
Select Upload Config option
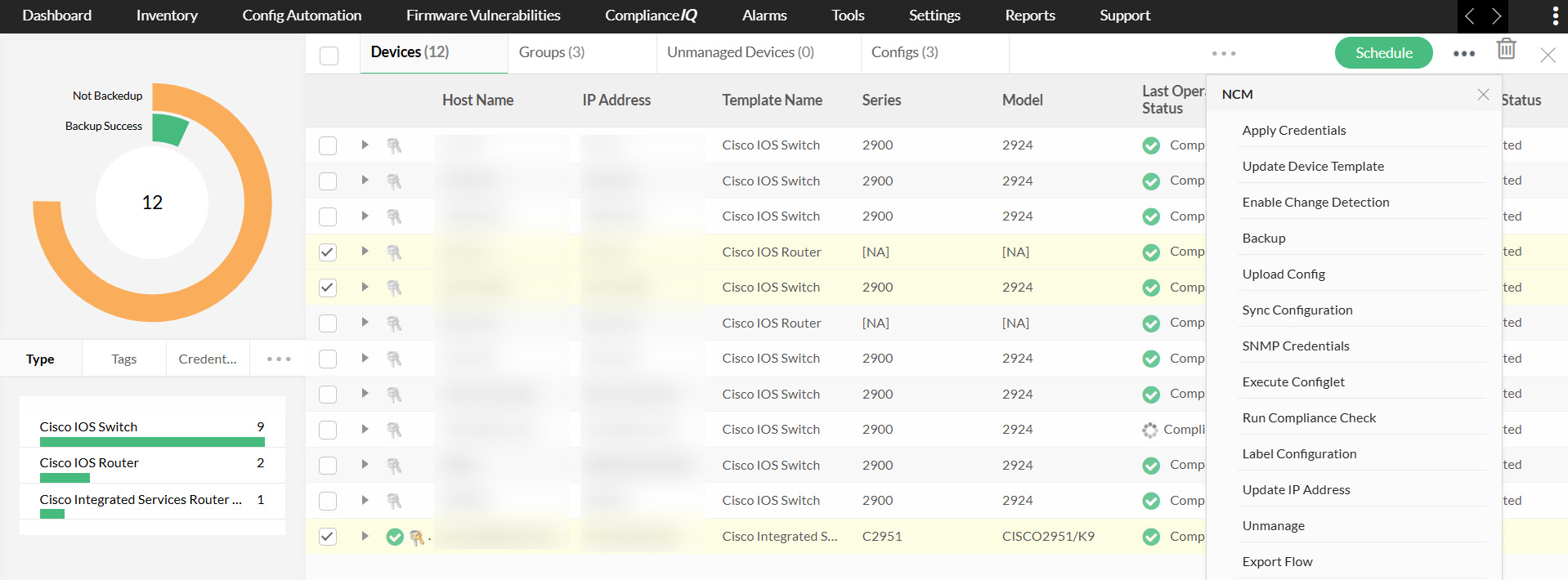(1284, 274)
